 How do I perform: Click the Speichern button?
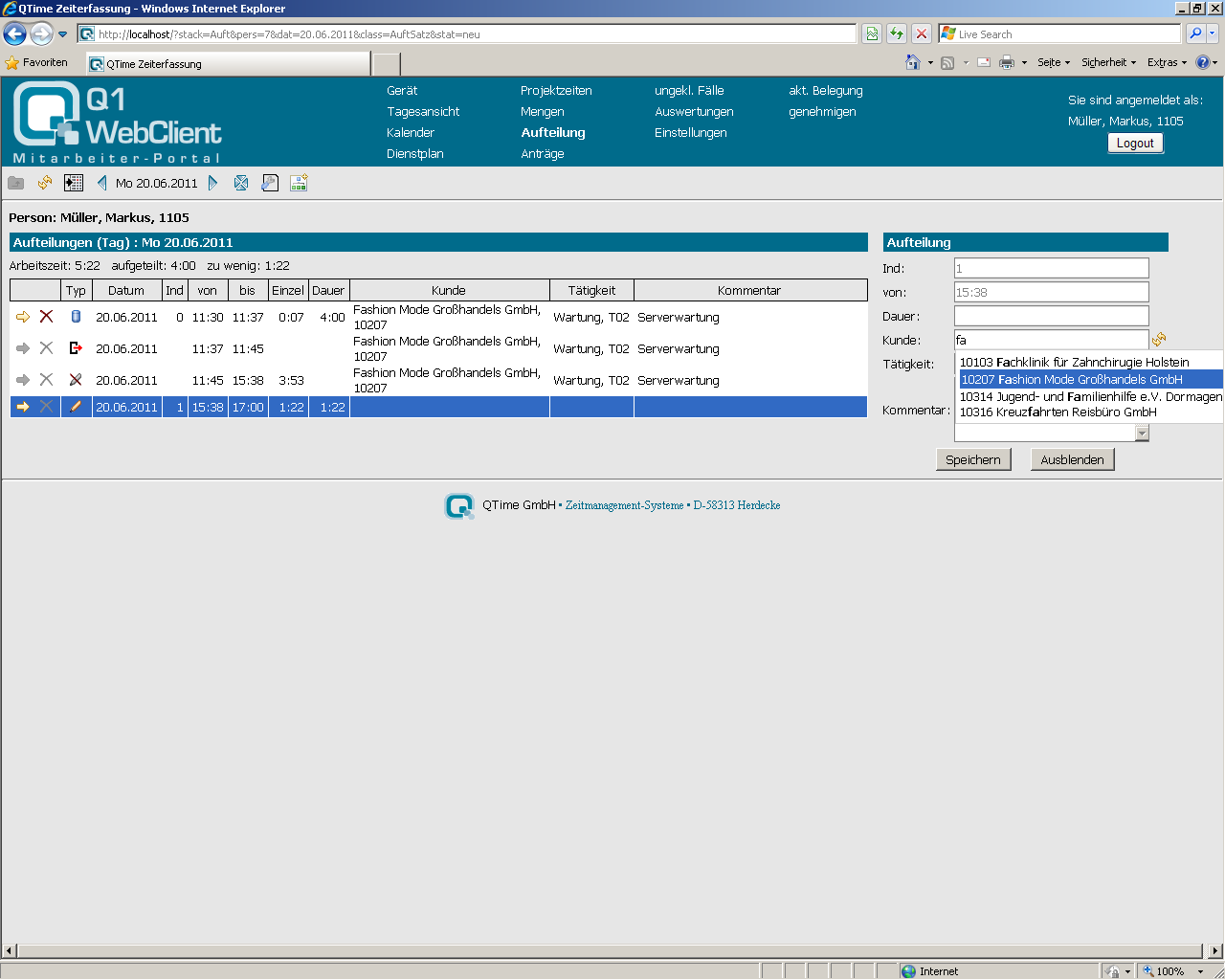click(973, 459)
